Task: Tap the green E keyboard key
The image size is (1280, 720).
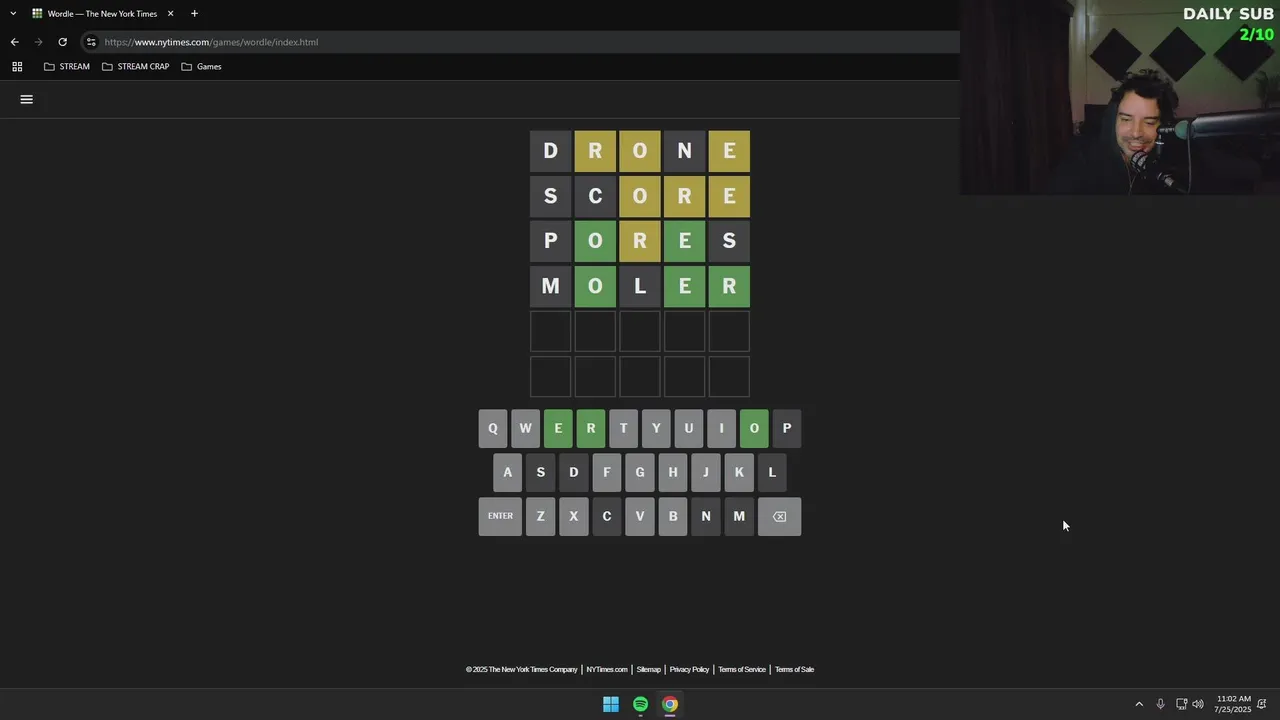Action: click(558, 428)
